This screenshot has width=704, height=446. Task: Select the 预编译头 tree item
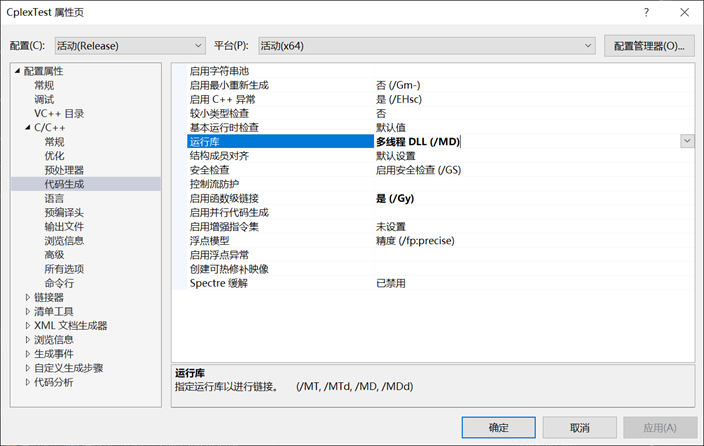coord(64,212)
